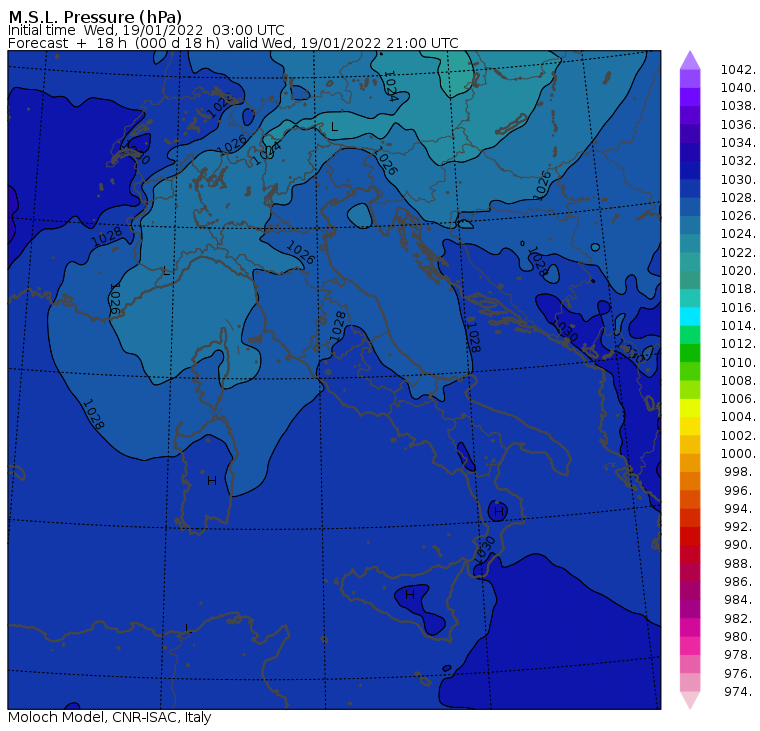760x731 pixels.
Task: Click the 1030 contour label near the Strait of Messina
Action: click(485, 549)
